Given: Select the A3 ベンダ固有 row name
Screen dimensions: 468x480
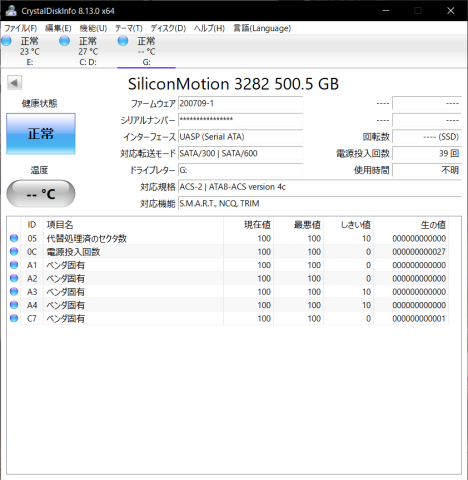Looking at the screenshot, I should coord(65,292).
